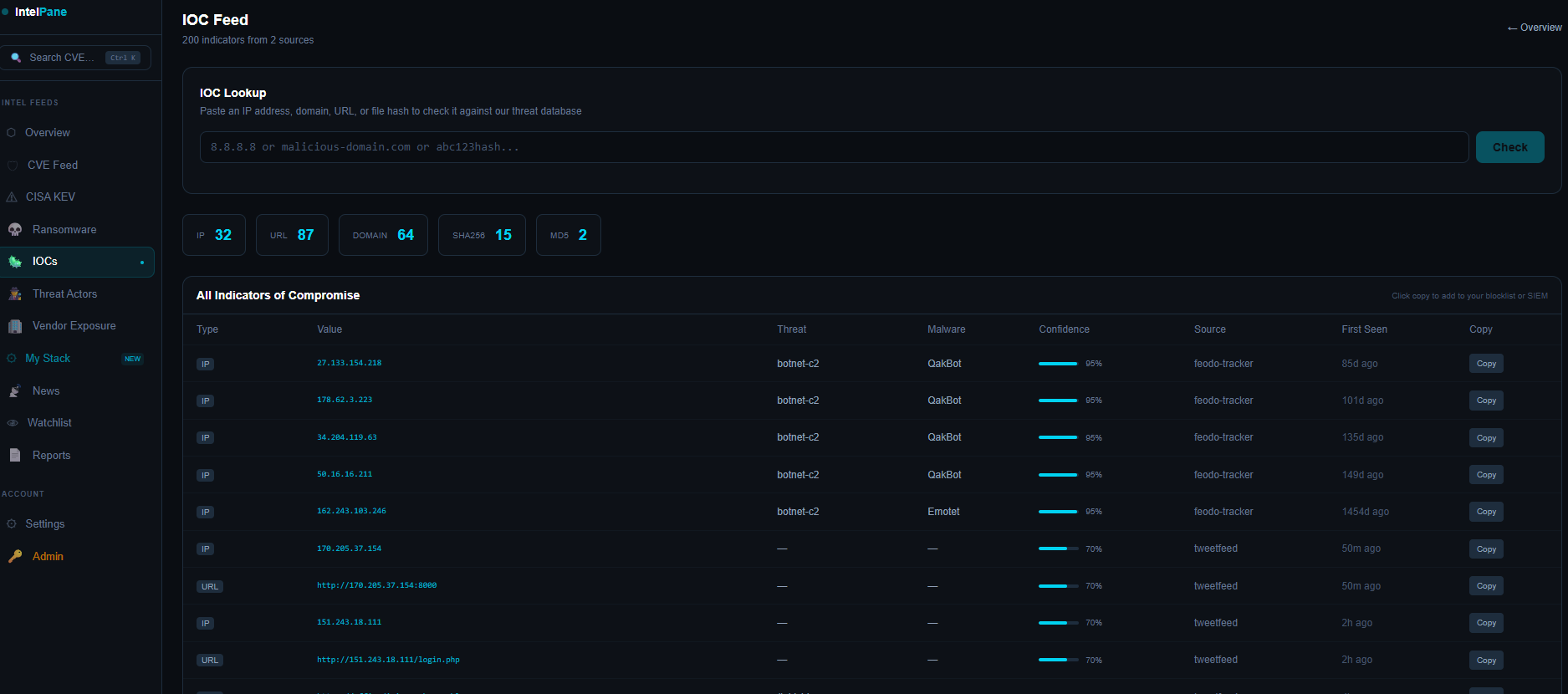1568x694 pixels.
Task: Click the confidence bar for 170.205.37.154 IP
Action: [1058, 549]
